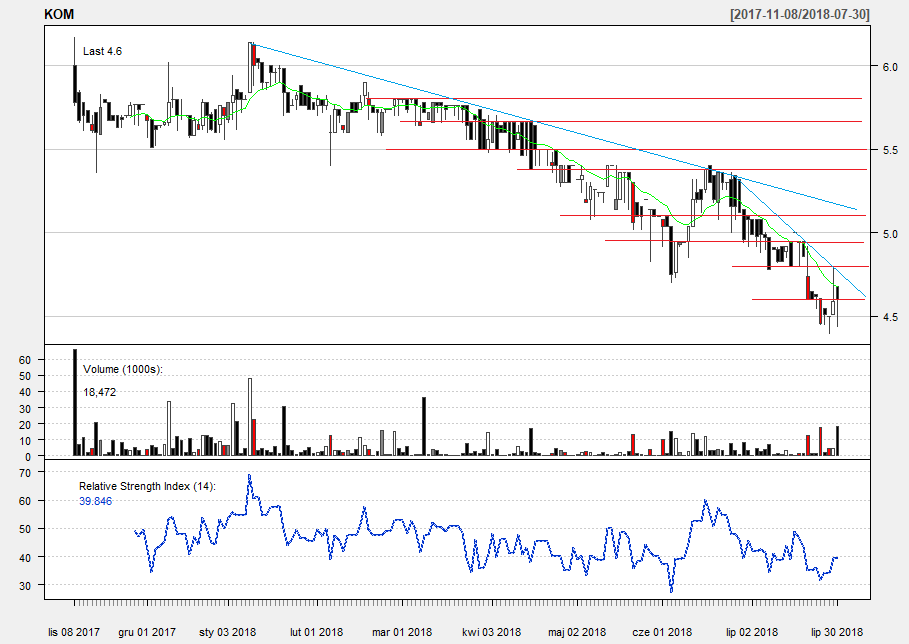
Task: Click the 'maj 02 2018' date label
Action: tap(577, 632)
